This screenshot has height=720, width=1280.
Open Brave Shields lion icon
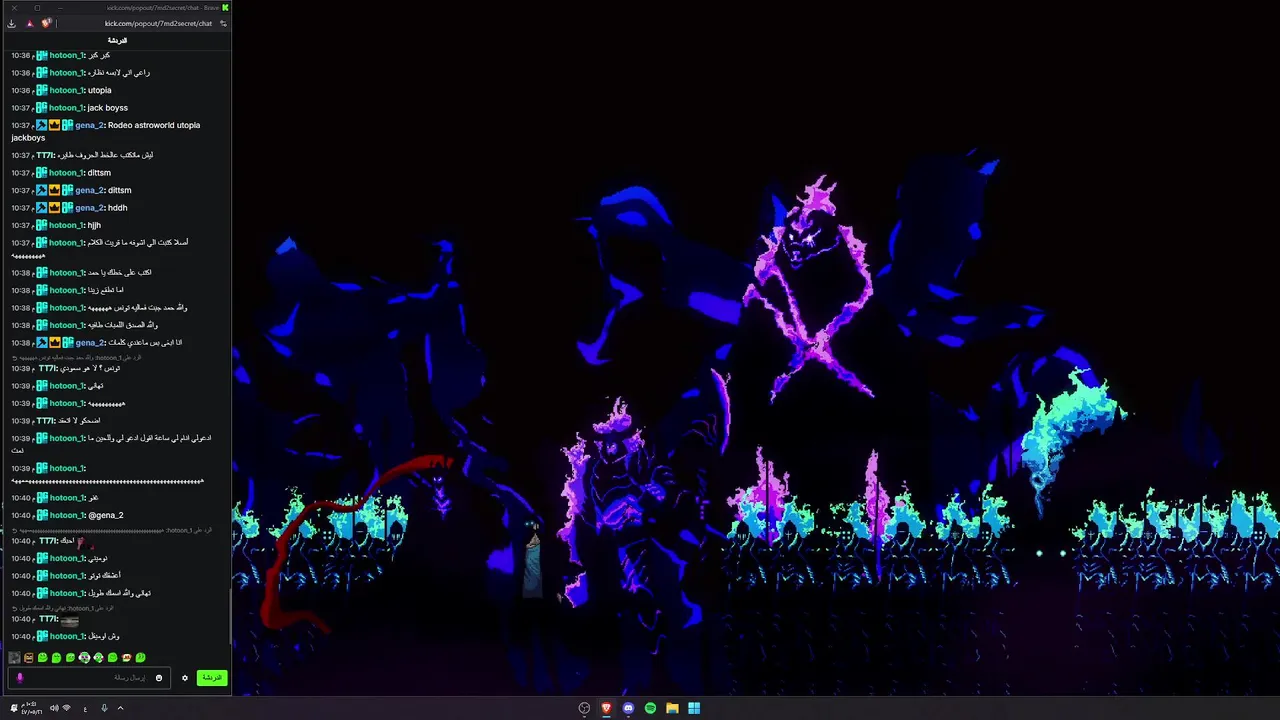point(46,23)
